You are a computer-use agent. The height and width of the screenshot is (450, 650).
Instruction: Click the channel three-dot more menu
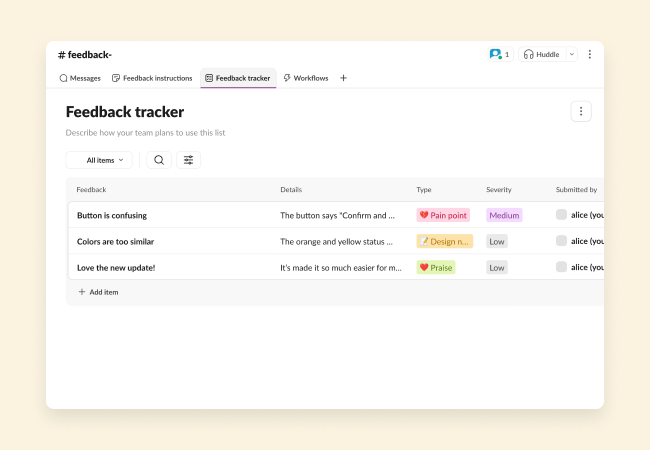pyautogui.click(x=590, y=54)
